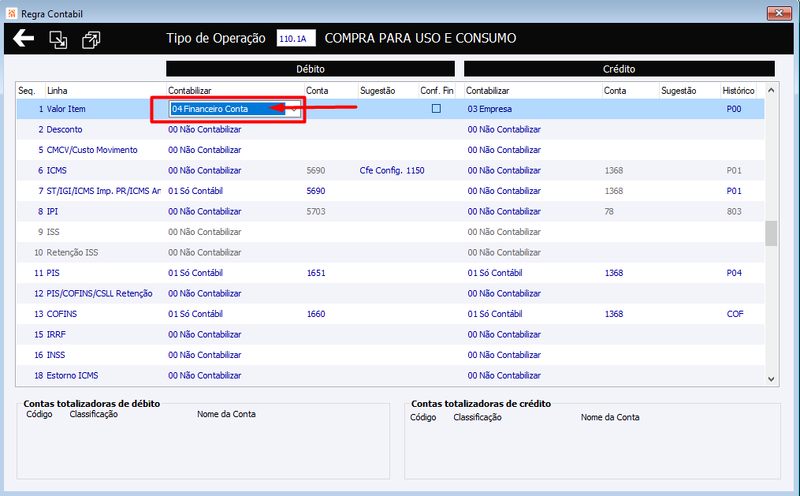This screenshot has width=800, height=496.
Task: Click the back arrow icon
Action: [23, 38]
